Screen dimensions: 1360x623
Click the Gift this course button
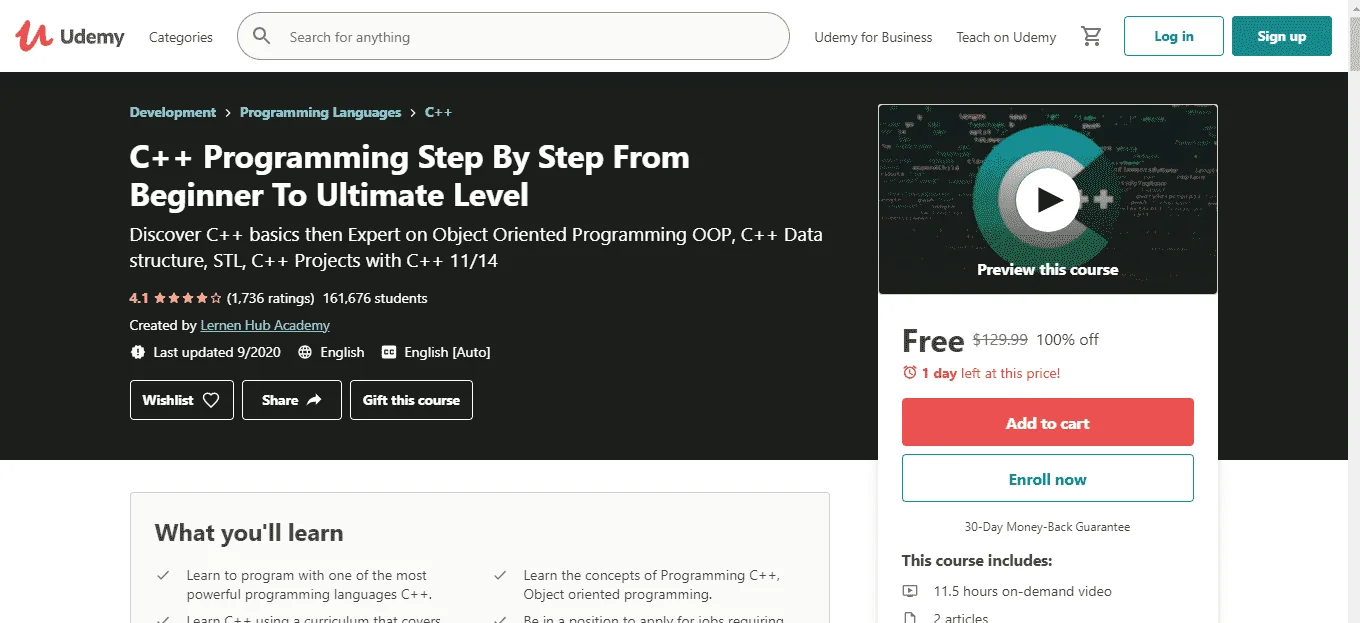[411, 400]
